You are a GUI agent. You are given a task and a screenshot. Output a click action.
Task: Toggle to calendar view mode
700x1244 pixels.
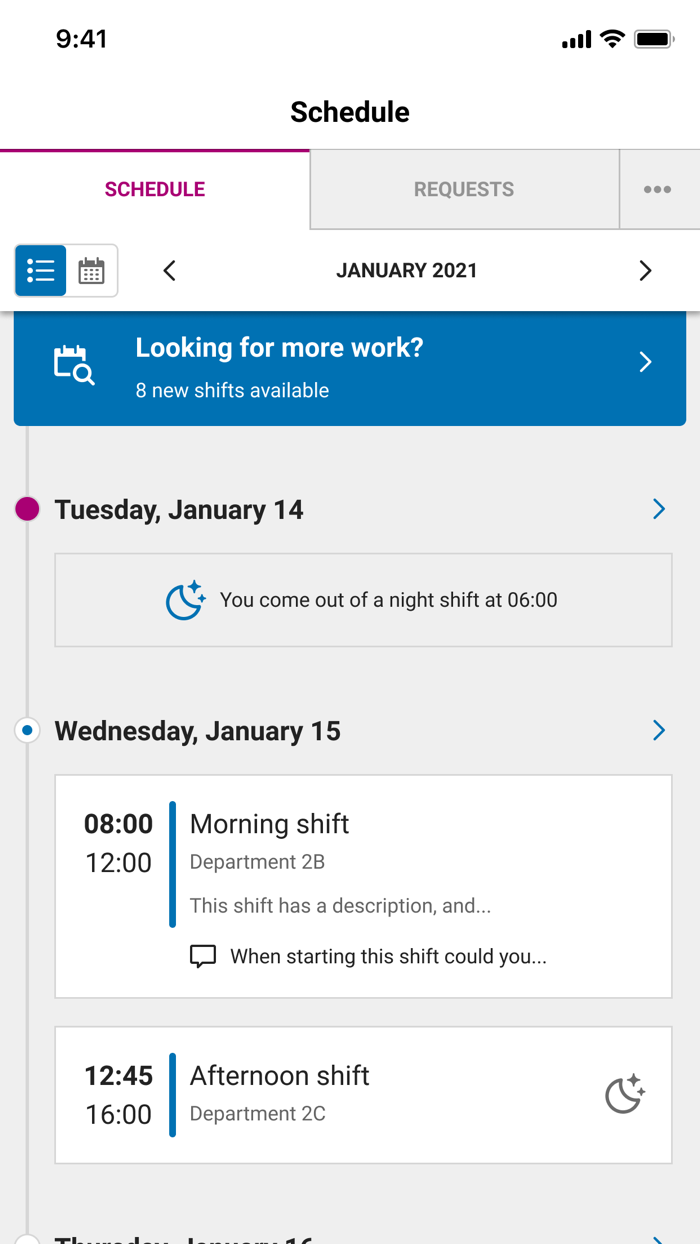92,270
